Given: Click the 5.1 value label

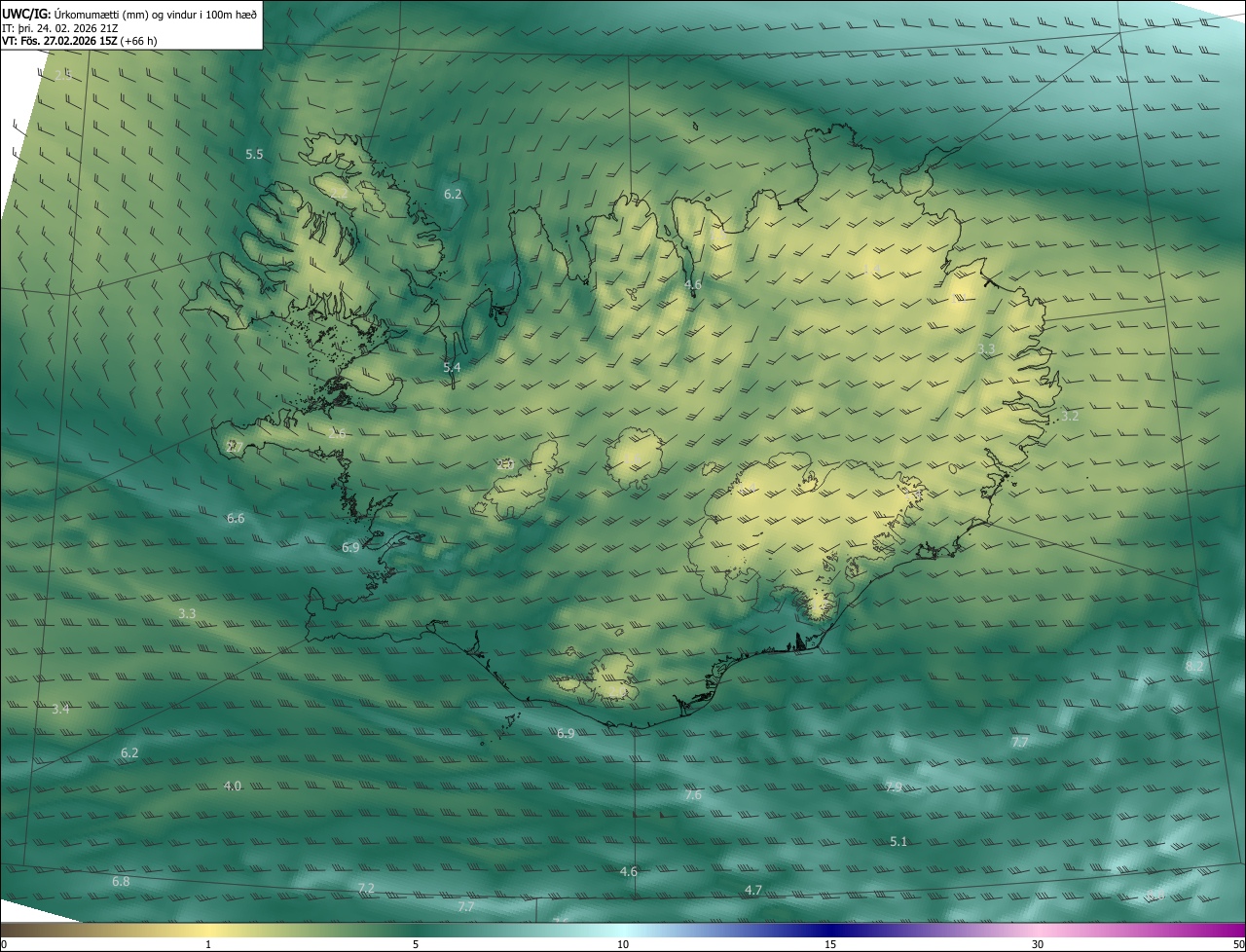Looking at the screenshot, I should tap(898, 841).
